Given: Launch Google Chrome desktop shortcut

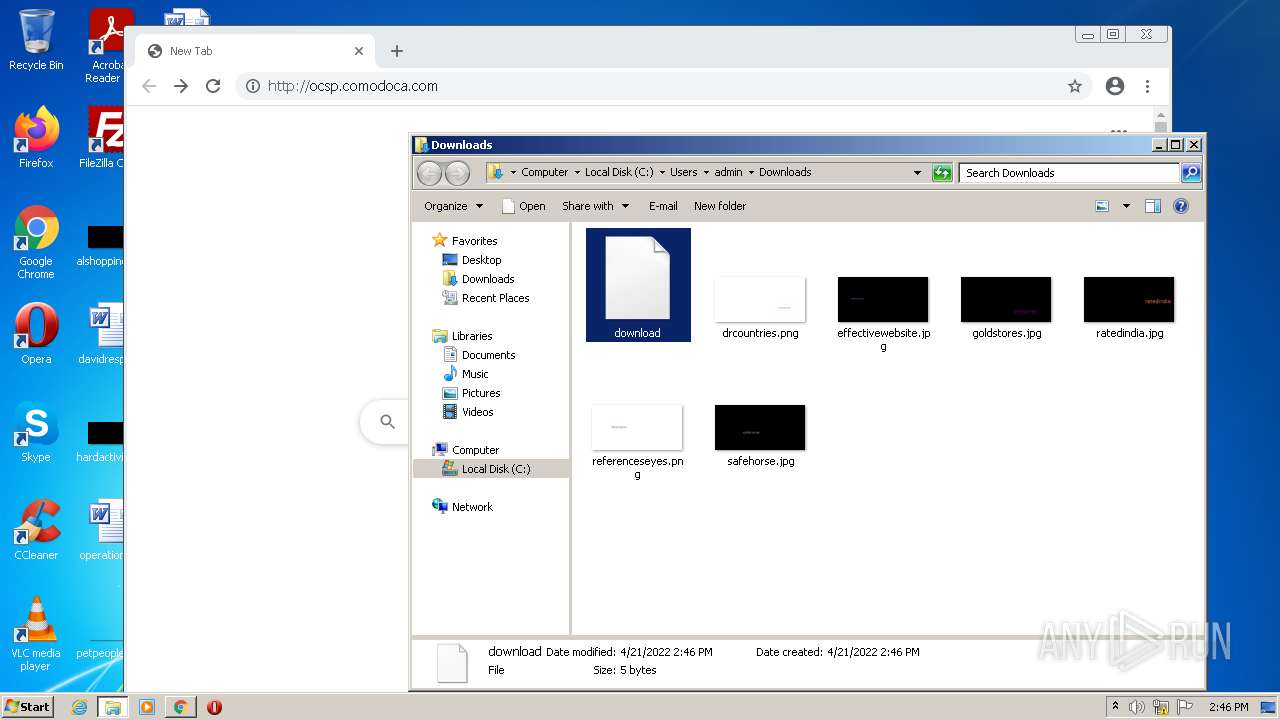Looking at the screenshot, I should point(36,243).
